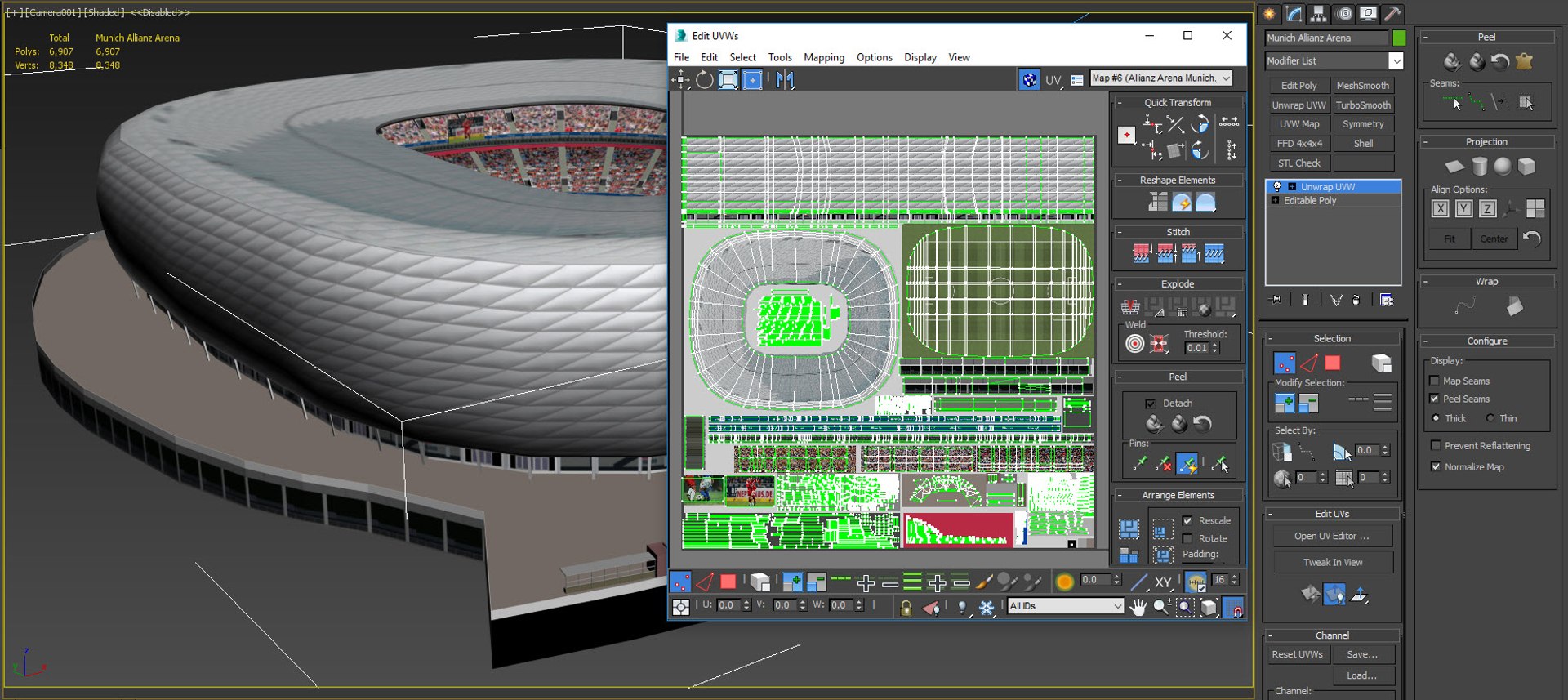Activate the Pan View hand tool

(1138, 607)
